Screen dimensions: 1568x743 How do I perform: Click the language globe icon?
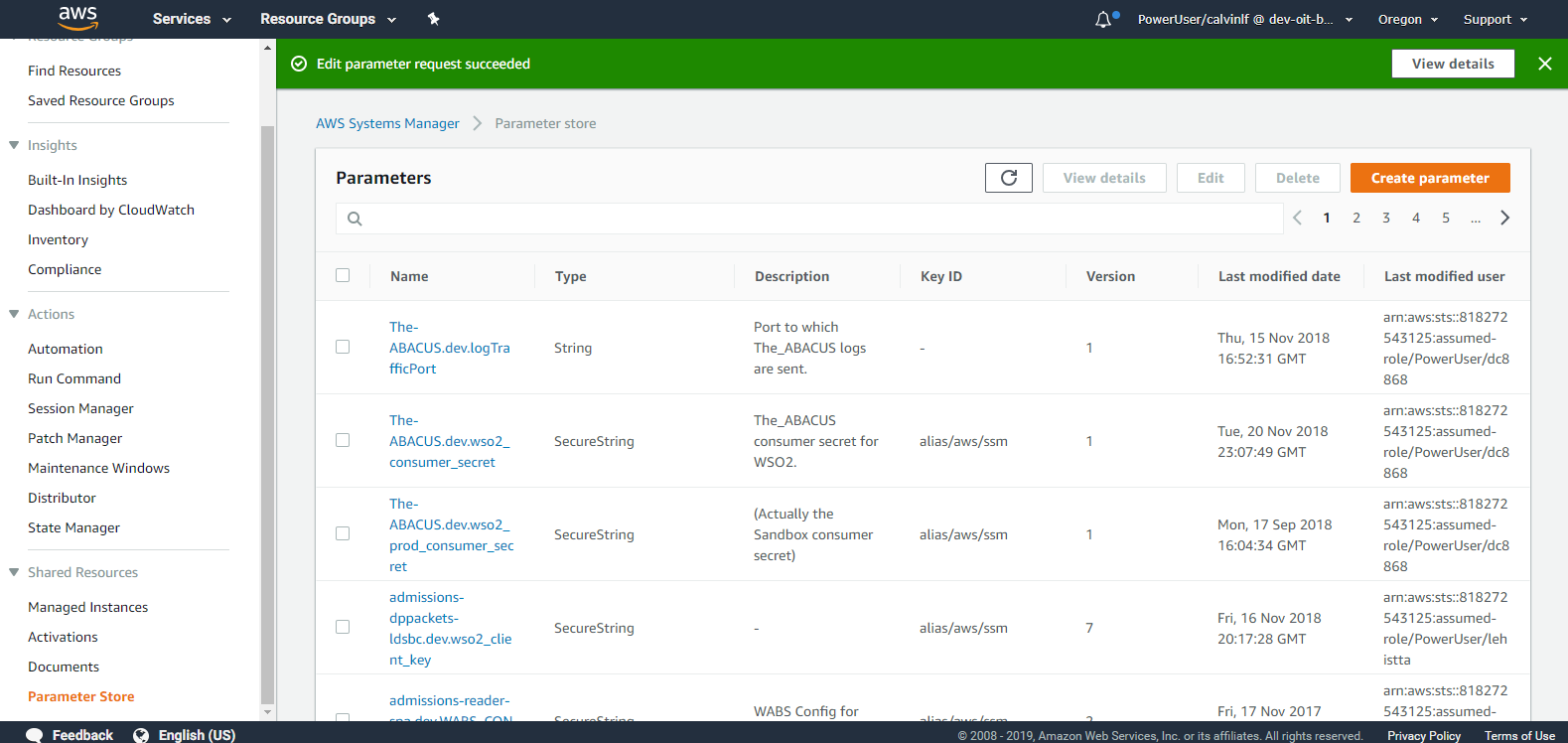pyautogui.click(x=141, y=735)
